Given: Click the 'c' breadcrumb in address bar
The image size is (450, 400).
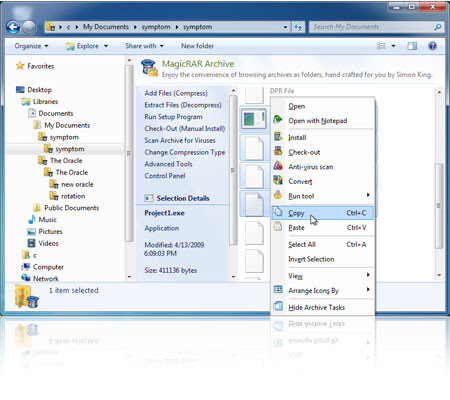Looking at the screenshot, I should (x=68, y=27).
